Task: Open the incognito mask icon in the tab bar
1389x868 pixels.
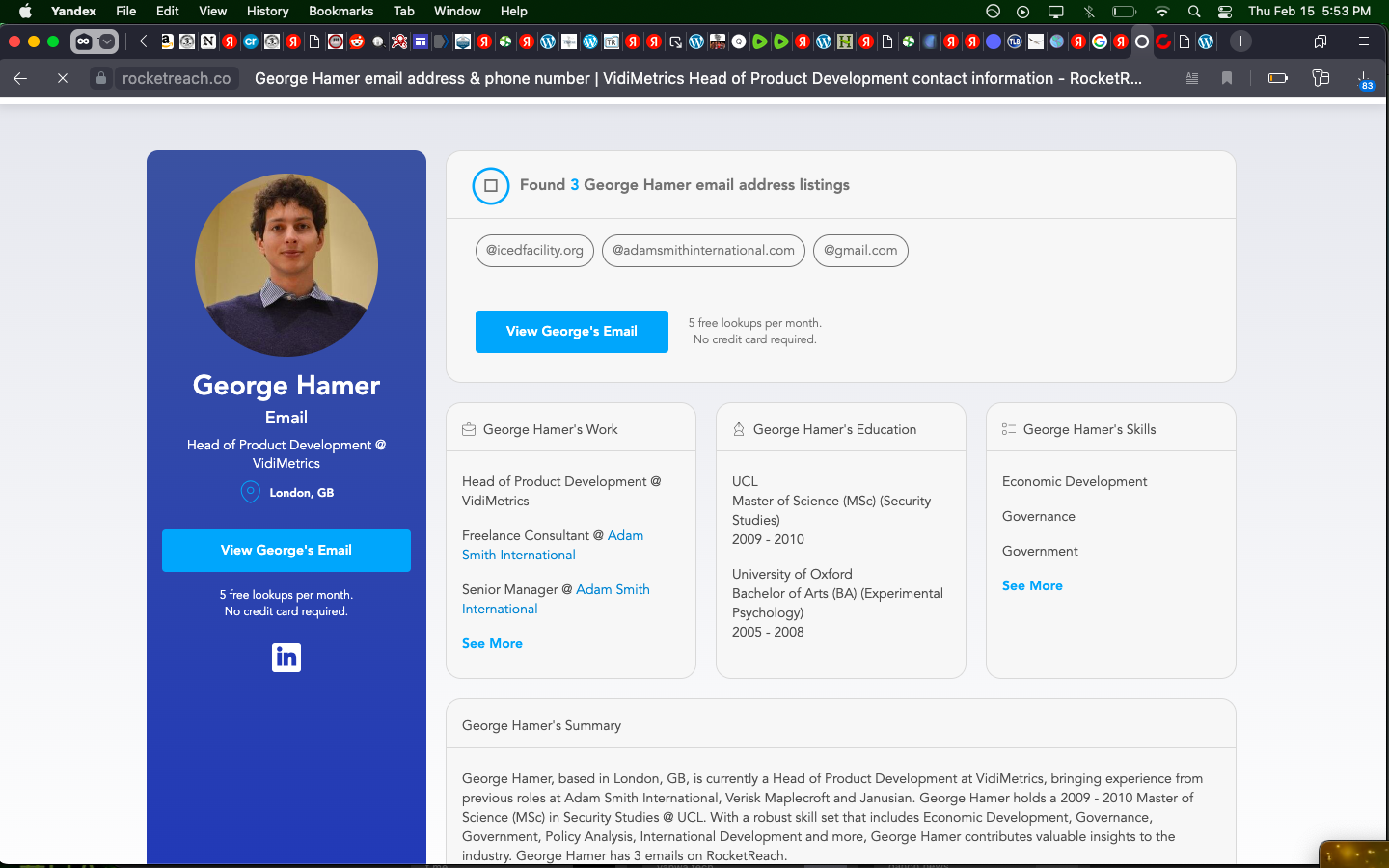Action: click(84, 41)
